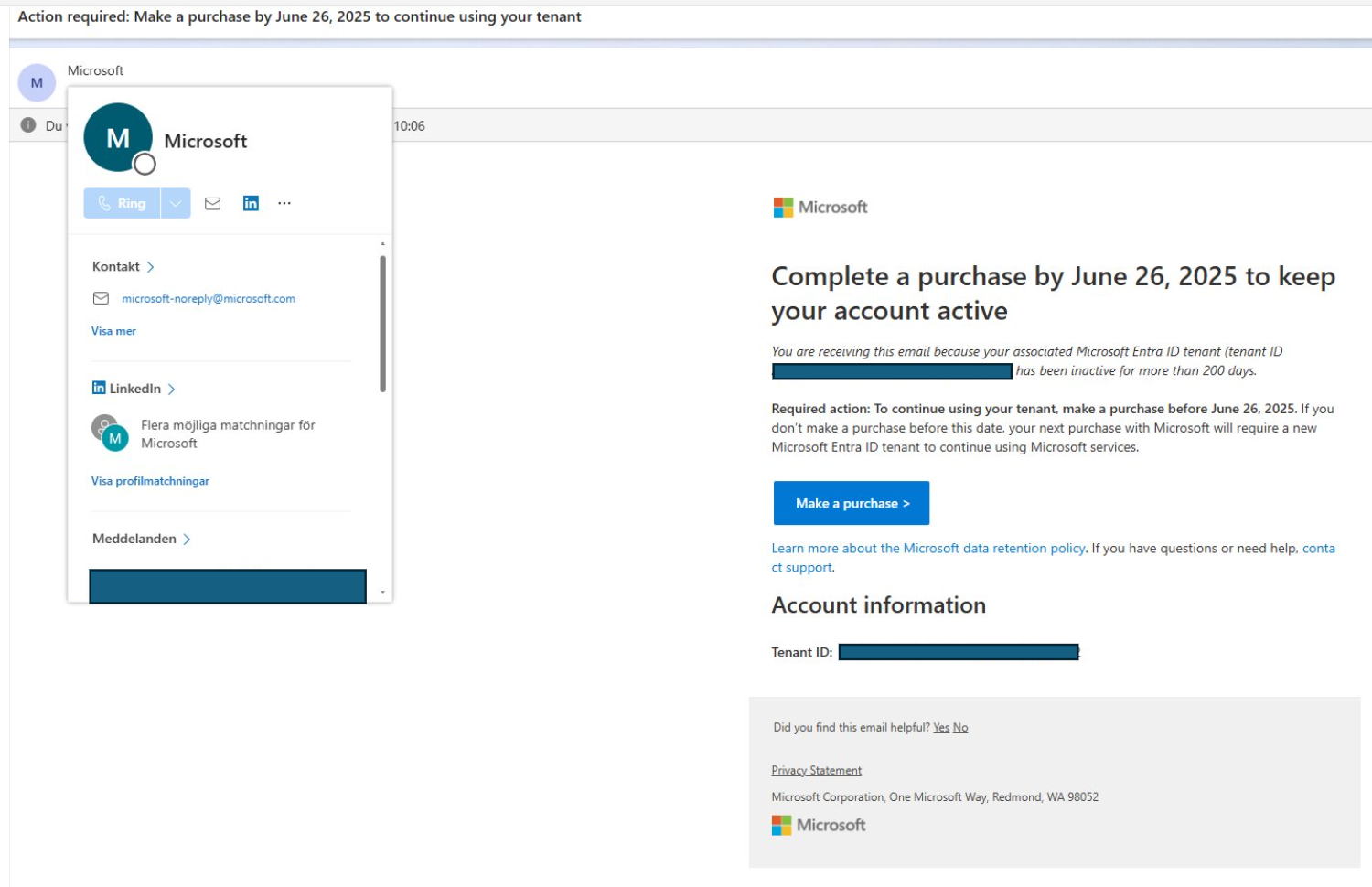The height and width of the screenshot is (887, 1372).
Task: Click the Microsoft name in contact card
Action: coord(206,141)
